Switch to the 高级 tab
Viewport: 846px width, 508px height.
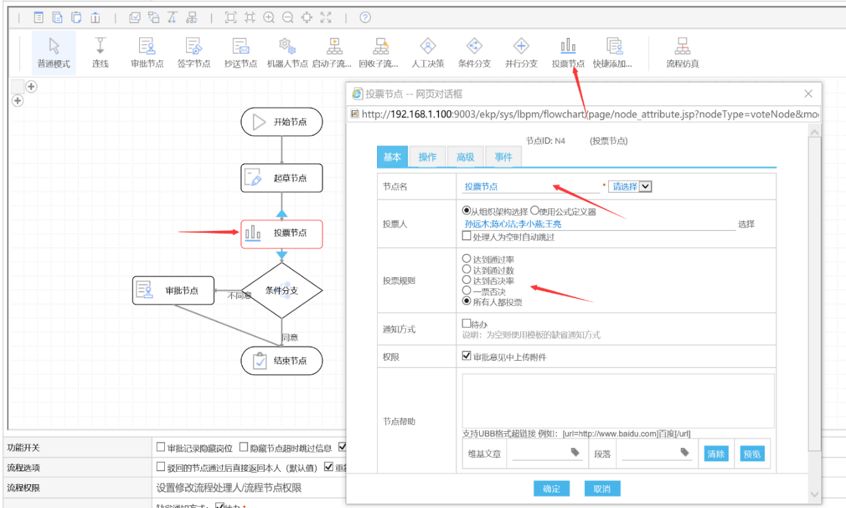[465, 157]
